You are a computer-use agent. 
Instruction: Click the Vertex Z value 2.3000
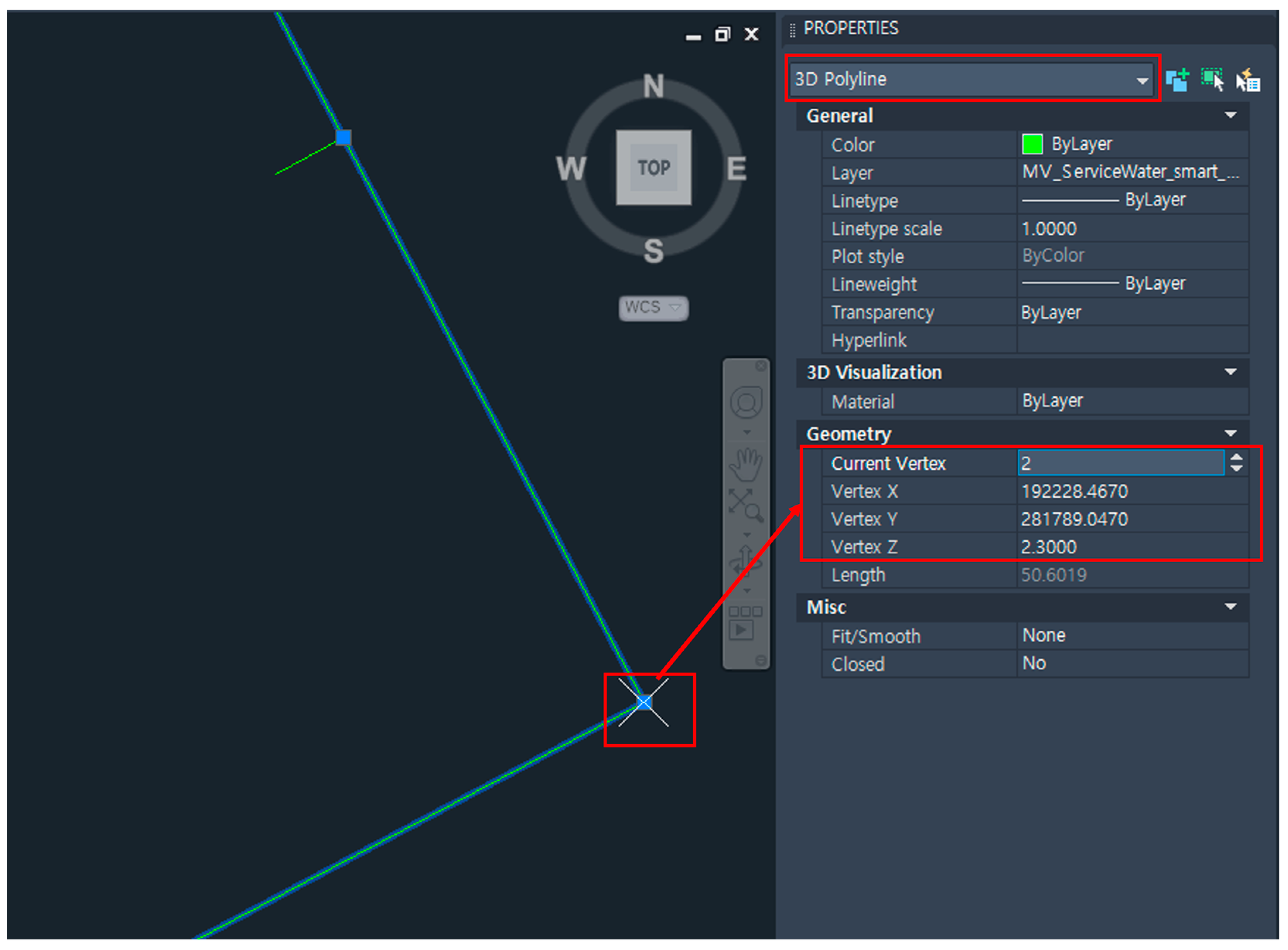pos(1049,547)
